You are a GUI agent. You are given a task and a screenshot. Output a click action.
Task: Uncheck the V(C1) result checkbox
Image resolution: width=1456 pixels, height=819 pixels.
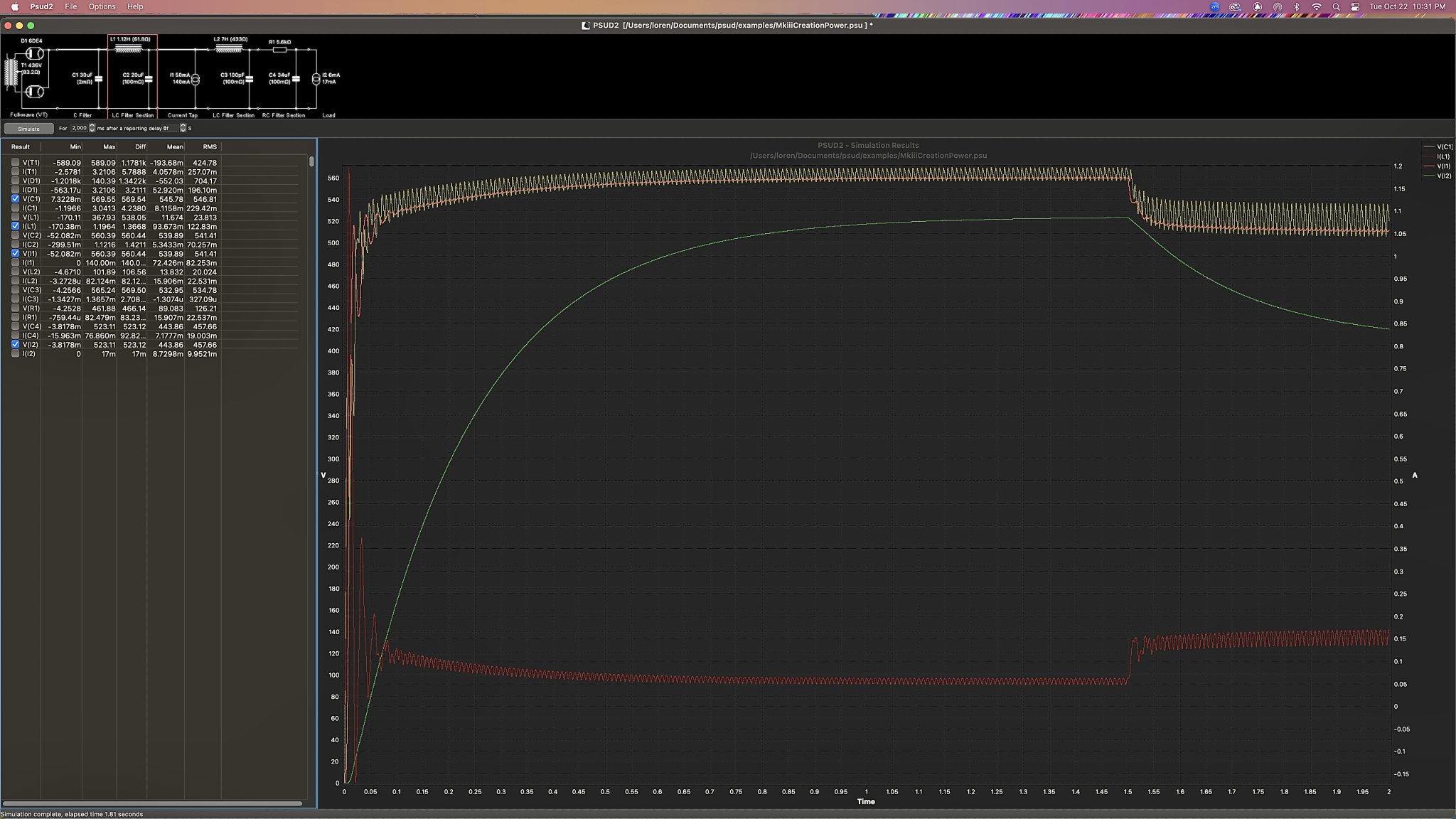tap(15, 199)
